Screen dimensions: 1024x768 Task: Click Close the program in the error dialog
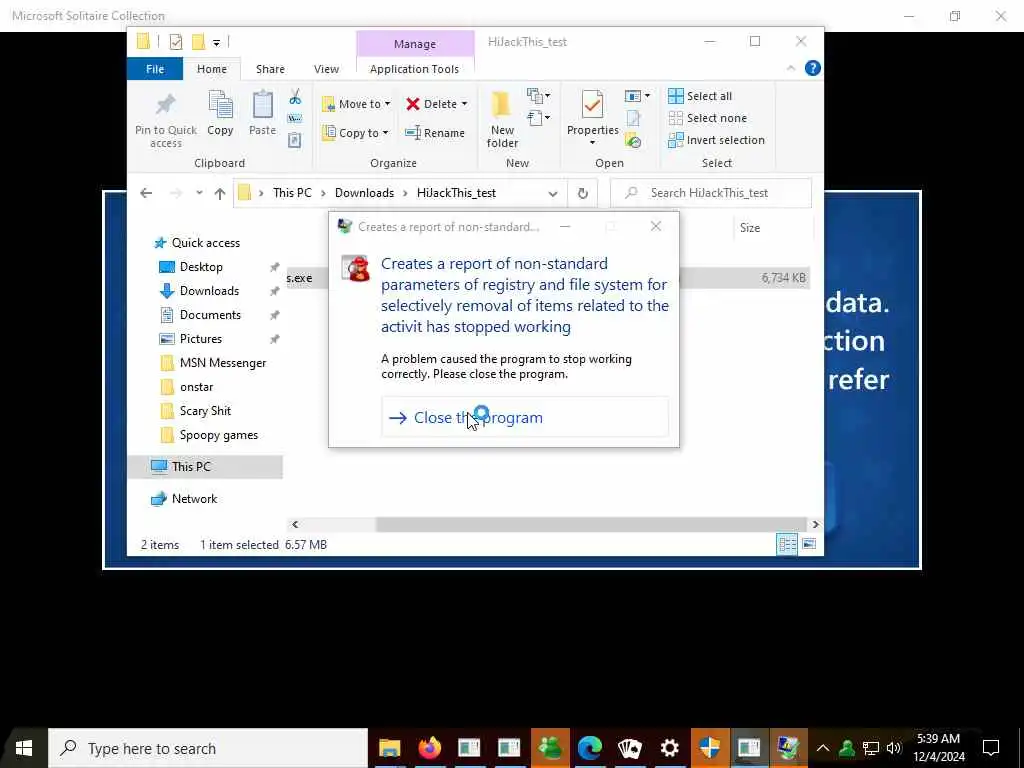tap(524, 417)
